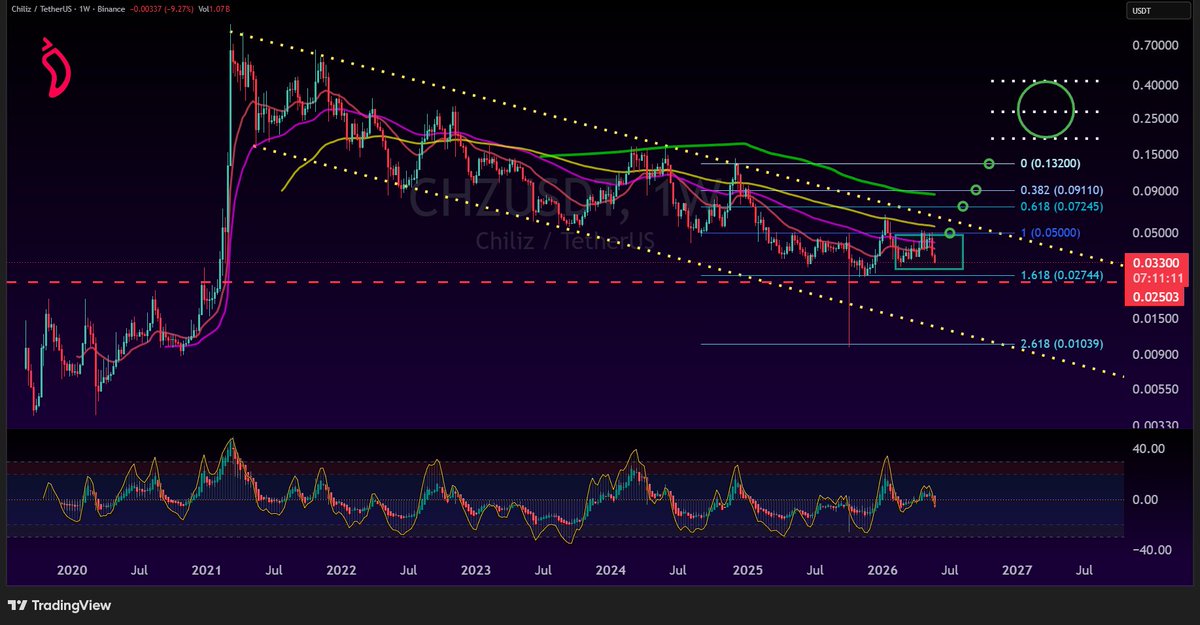
Task: Click the 2022 label on time axis
Action: (x=341, y=571)
